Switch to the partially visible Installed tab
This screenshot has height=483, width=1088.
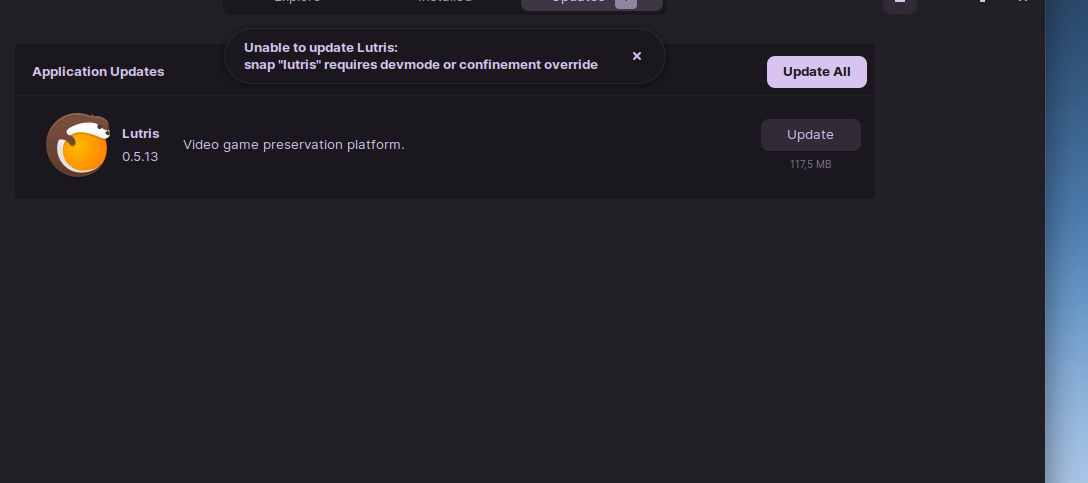point(445,2)
